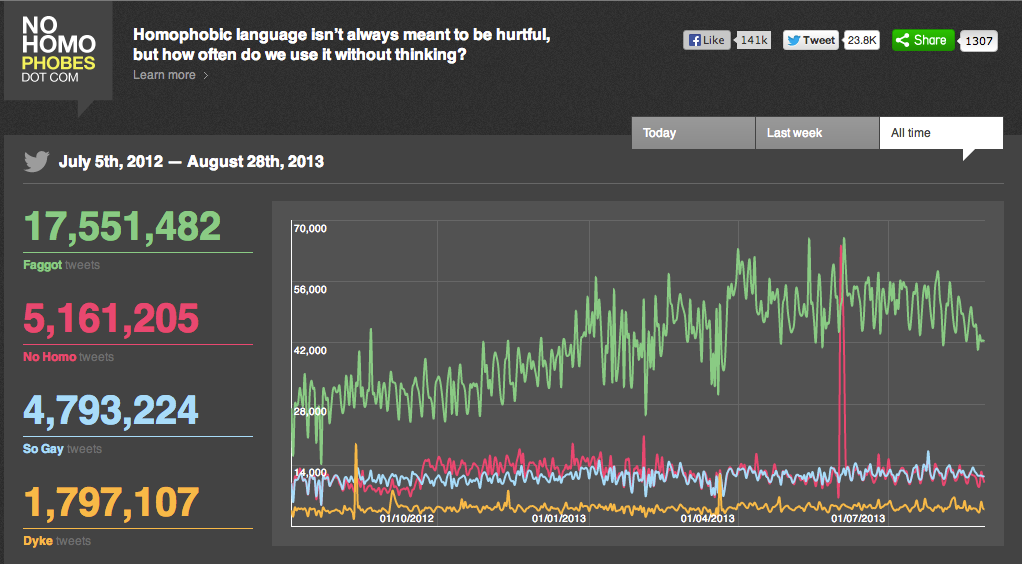Open the Learn more link
The height and width of the screenshot is (564, 1022).
[164, 75]
